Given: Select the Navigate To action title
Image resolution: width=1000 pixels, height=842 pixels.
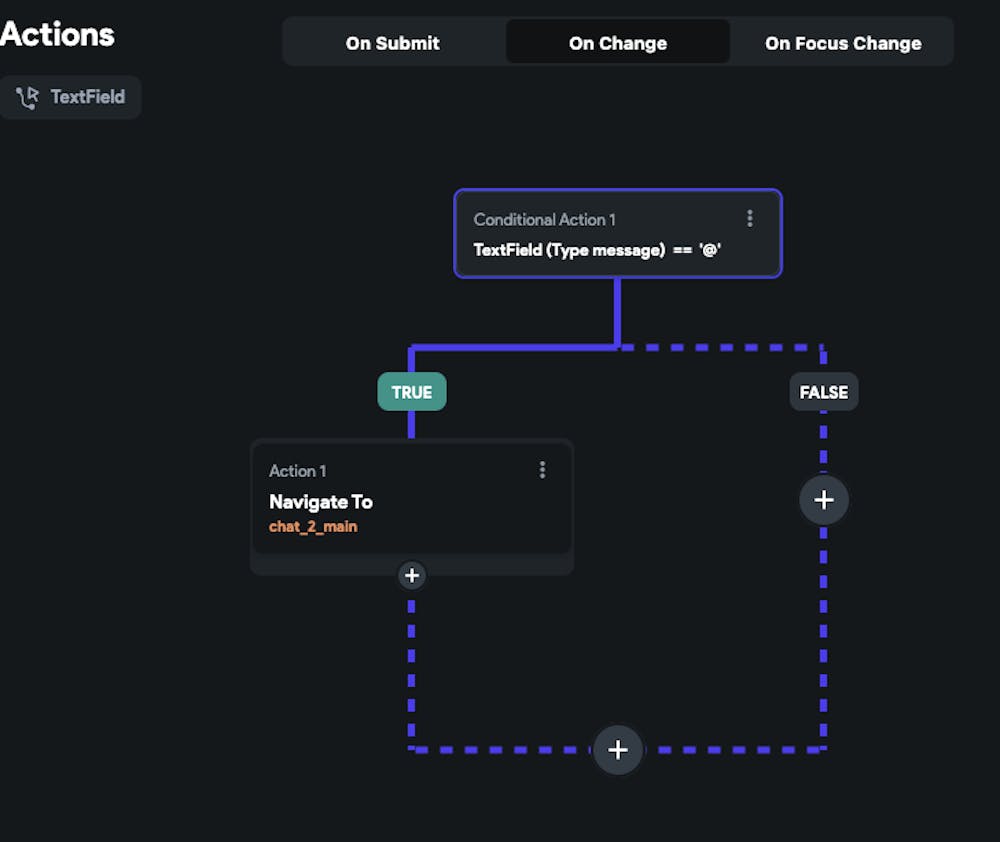Looking at the screenshot, I should tap(321, 502).
